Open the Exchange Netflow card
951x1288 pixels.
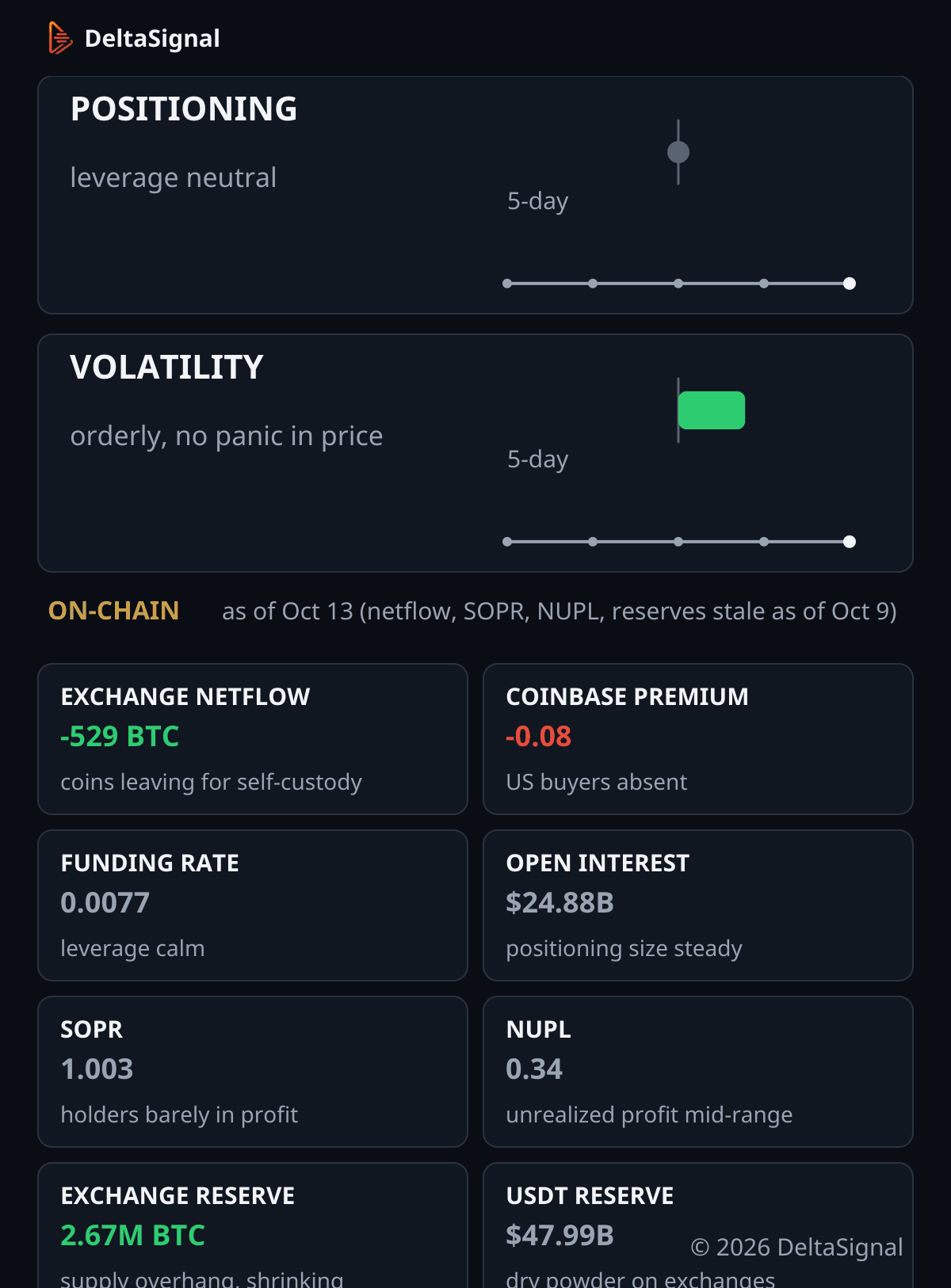[253, 739]
